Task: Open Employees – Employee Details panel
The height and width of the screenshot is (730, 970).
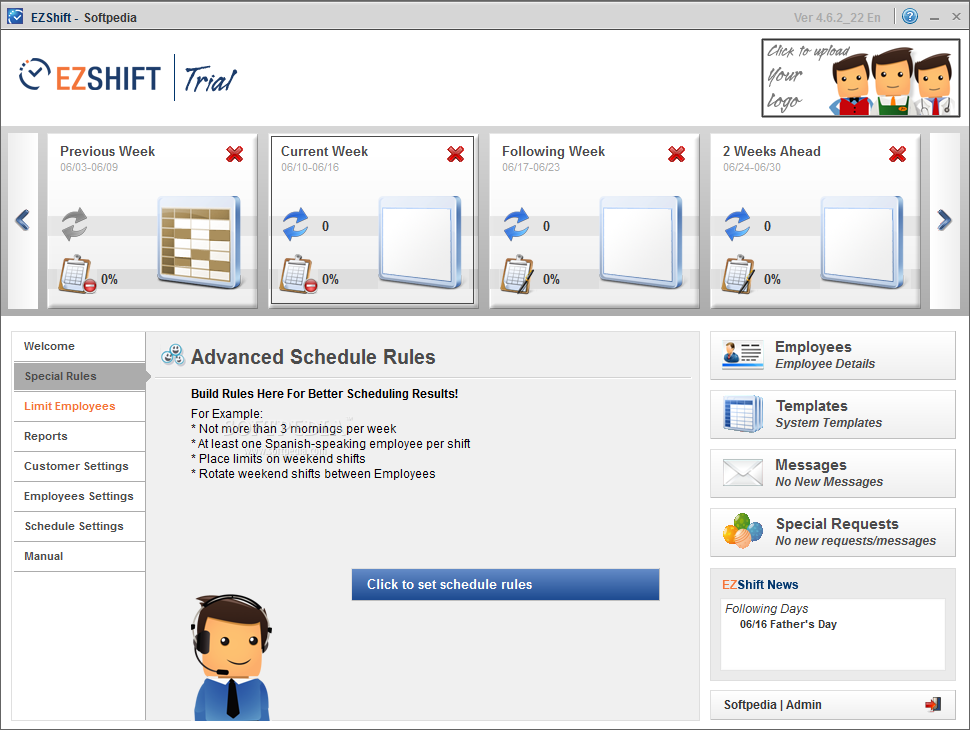Action: (x=833, y=355)
